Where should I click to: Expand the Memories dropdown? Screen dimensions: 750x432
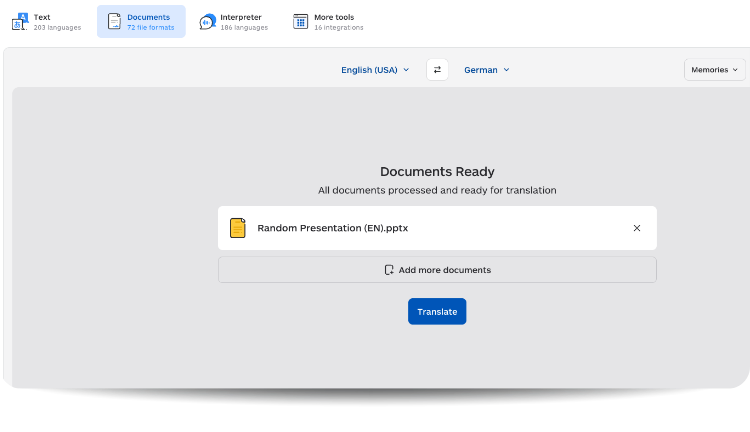click(x=715, y=70)
